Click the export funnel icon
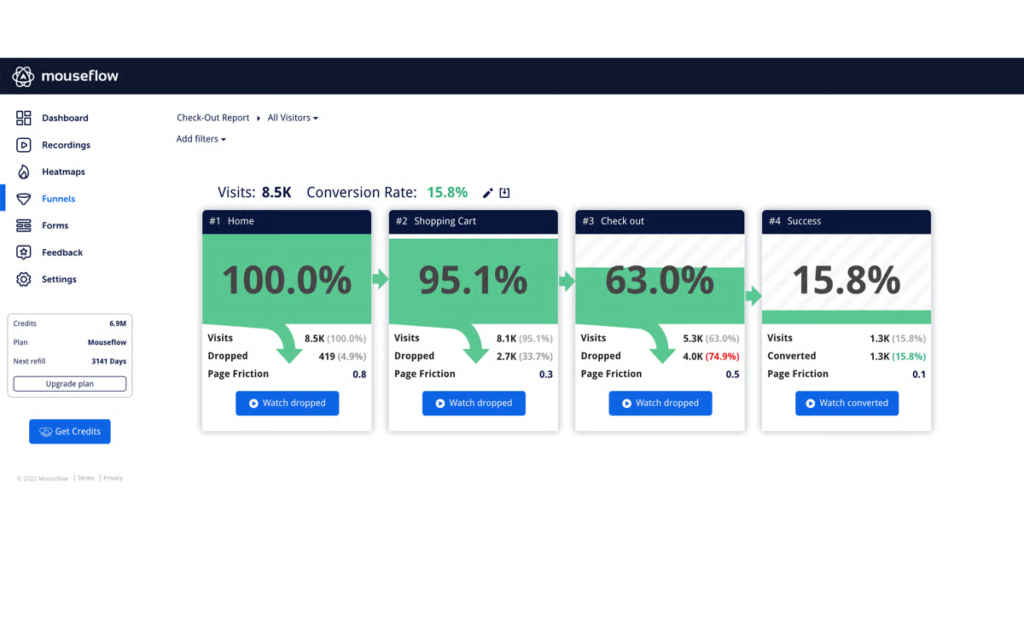 (504, 193)
